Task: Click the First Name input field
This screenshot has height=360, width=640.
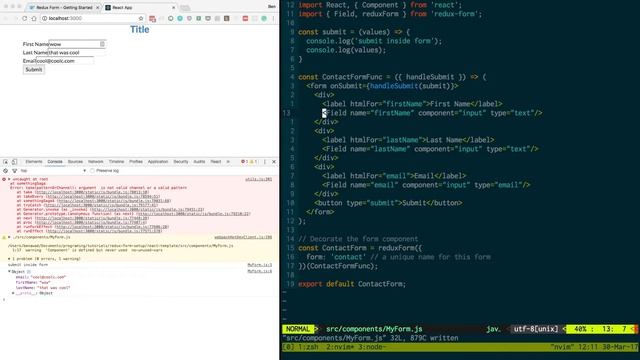Action: [x=77, y=44]
